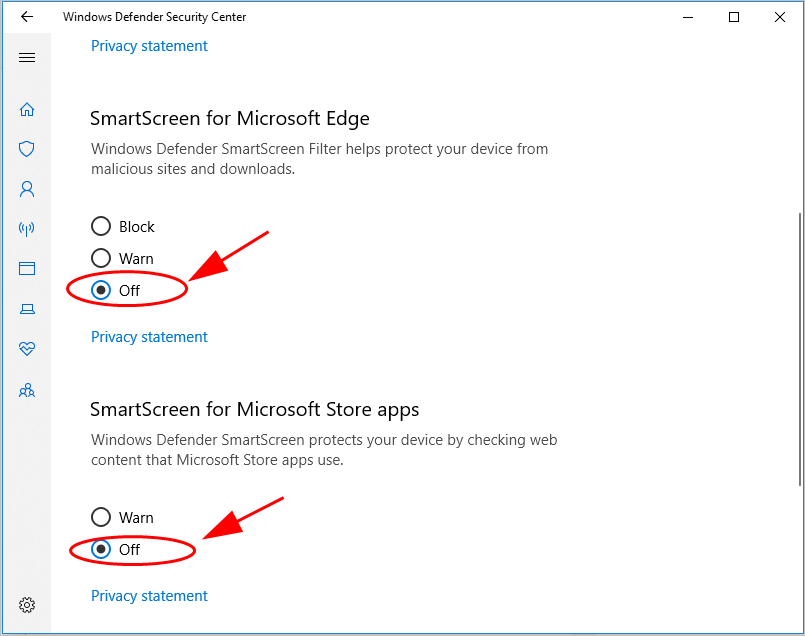This screenshot has height=636, width=805.
Task: Open Account protection person icon
Action: coord(27,188)
